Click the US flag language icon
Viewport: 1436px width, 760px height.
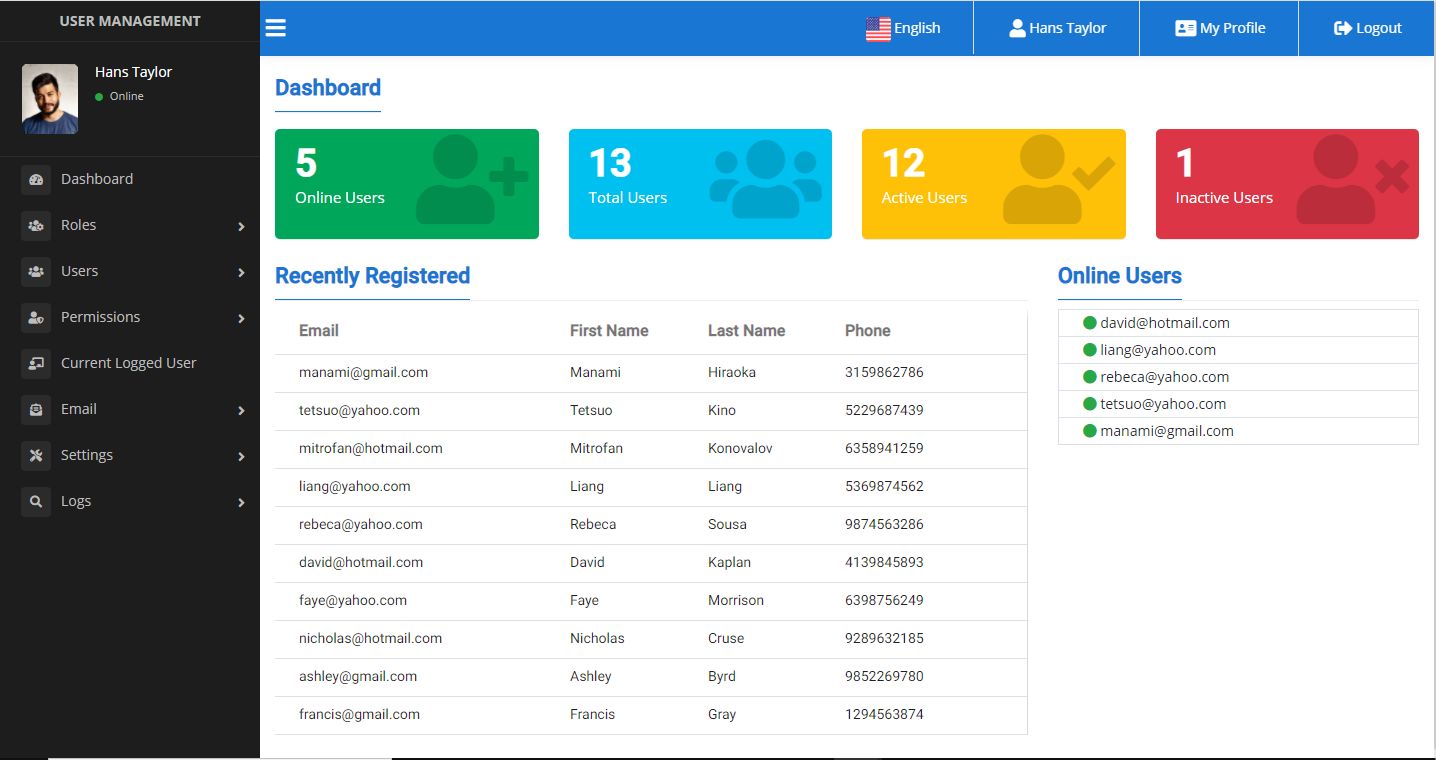878,29
